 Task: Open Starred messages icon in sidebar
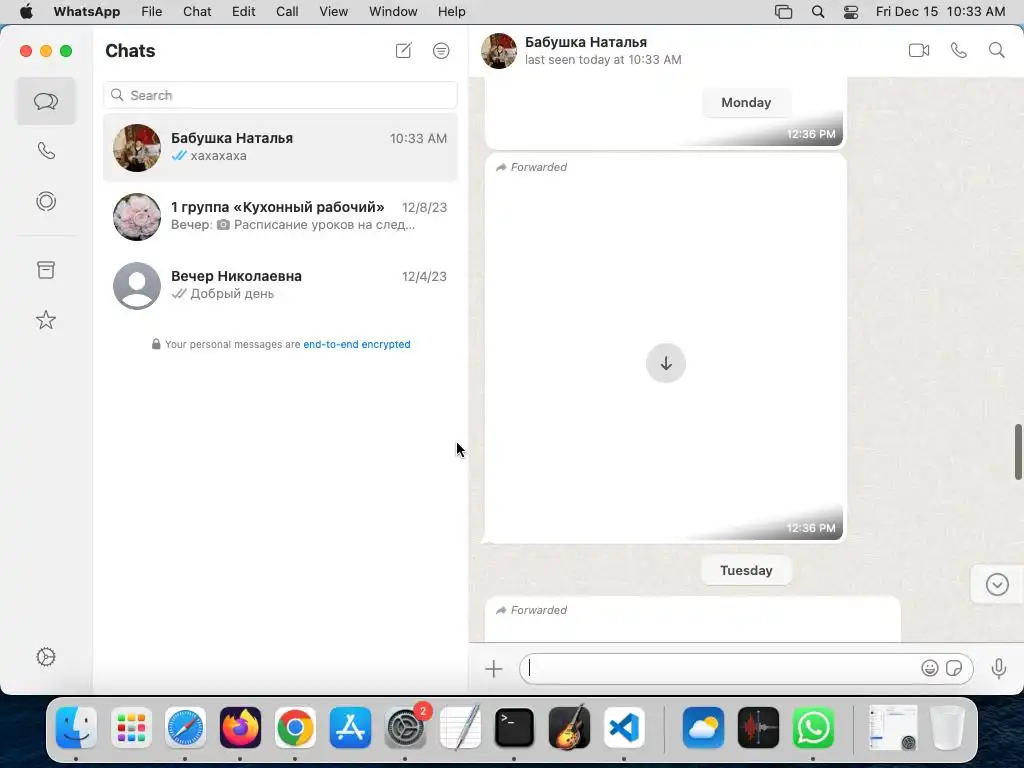tap(46, 320)
